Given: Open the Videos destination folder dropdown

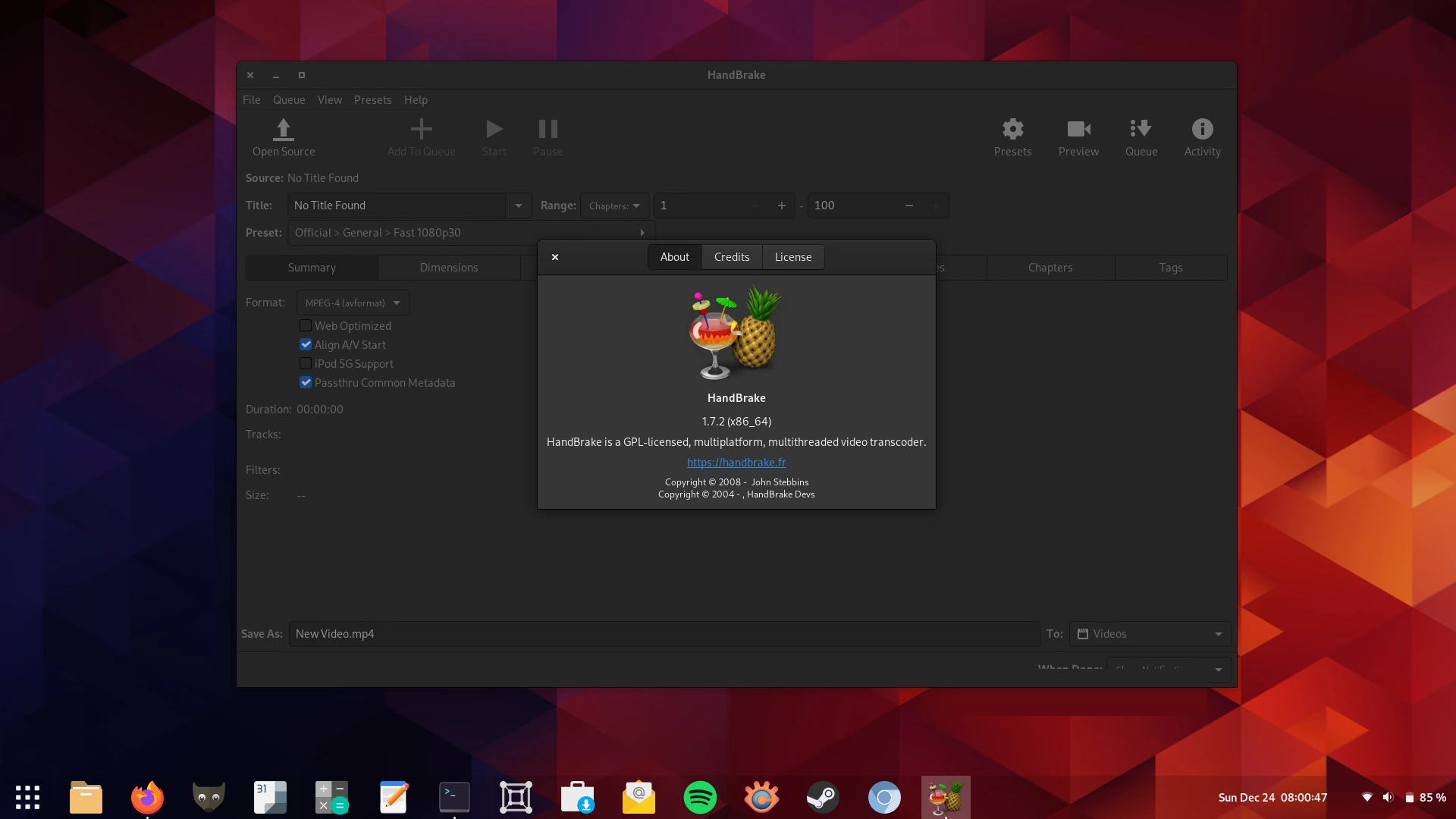Looking at the screenshot, I should point(1150,634).
